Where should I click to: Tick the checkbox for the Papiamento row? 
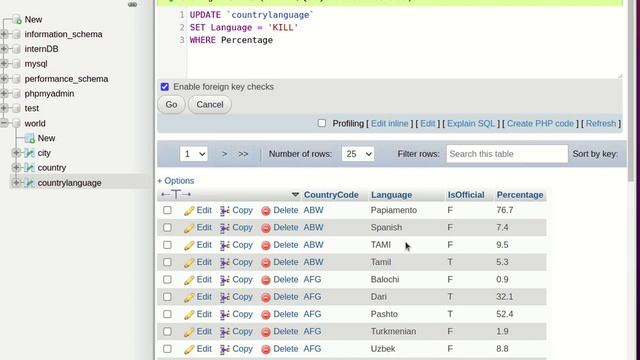[167, 210]
